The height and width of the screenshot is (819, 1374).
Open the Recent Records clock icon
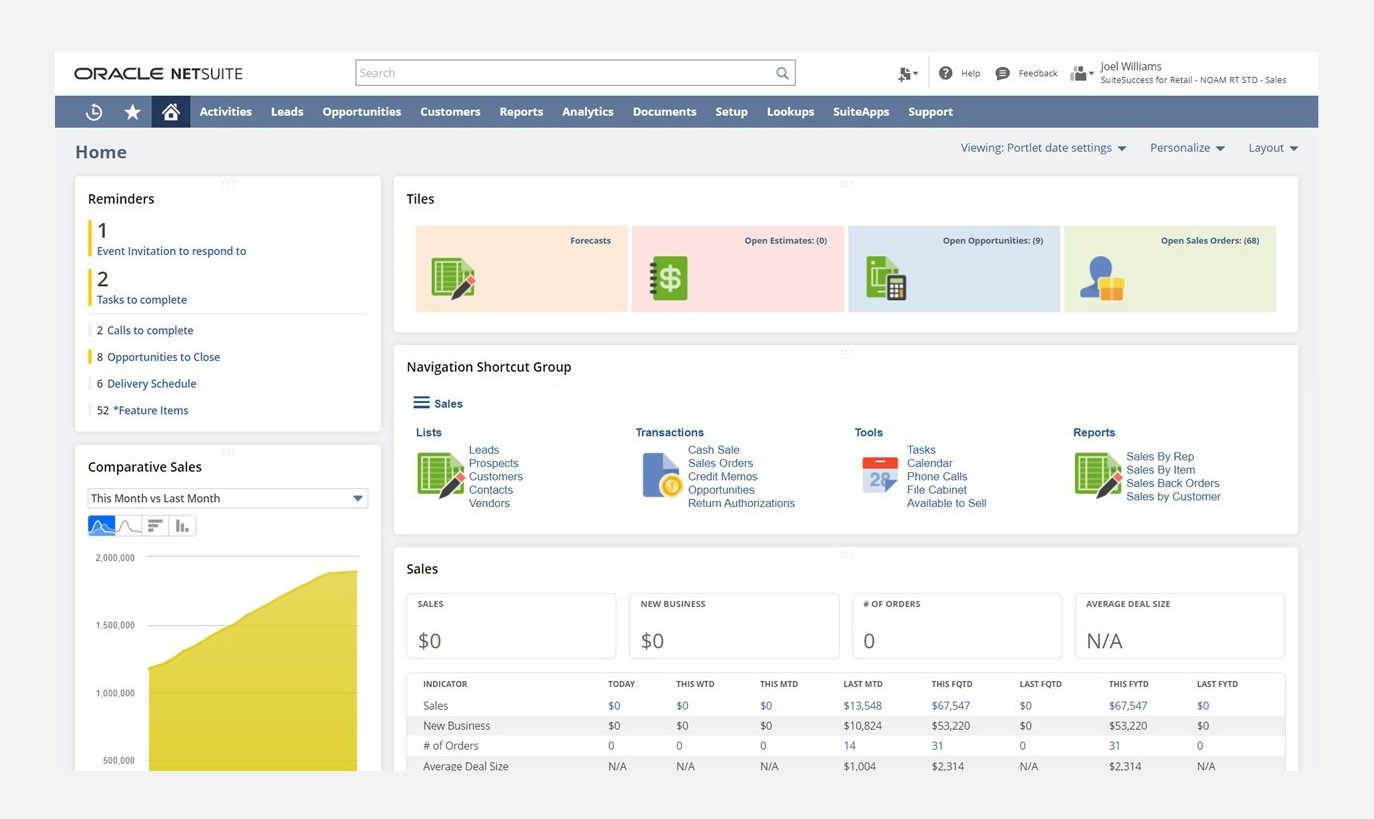94,112
